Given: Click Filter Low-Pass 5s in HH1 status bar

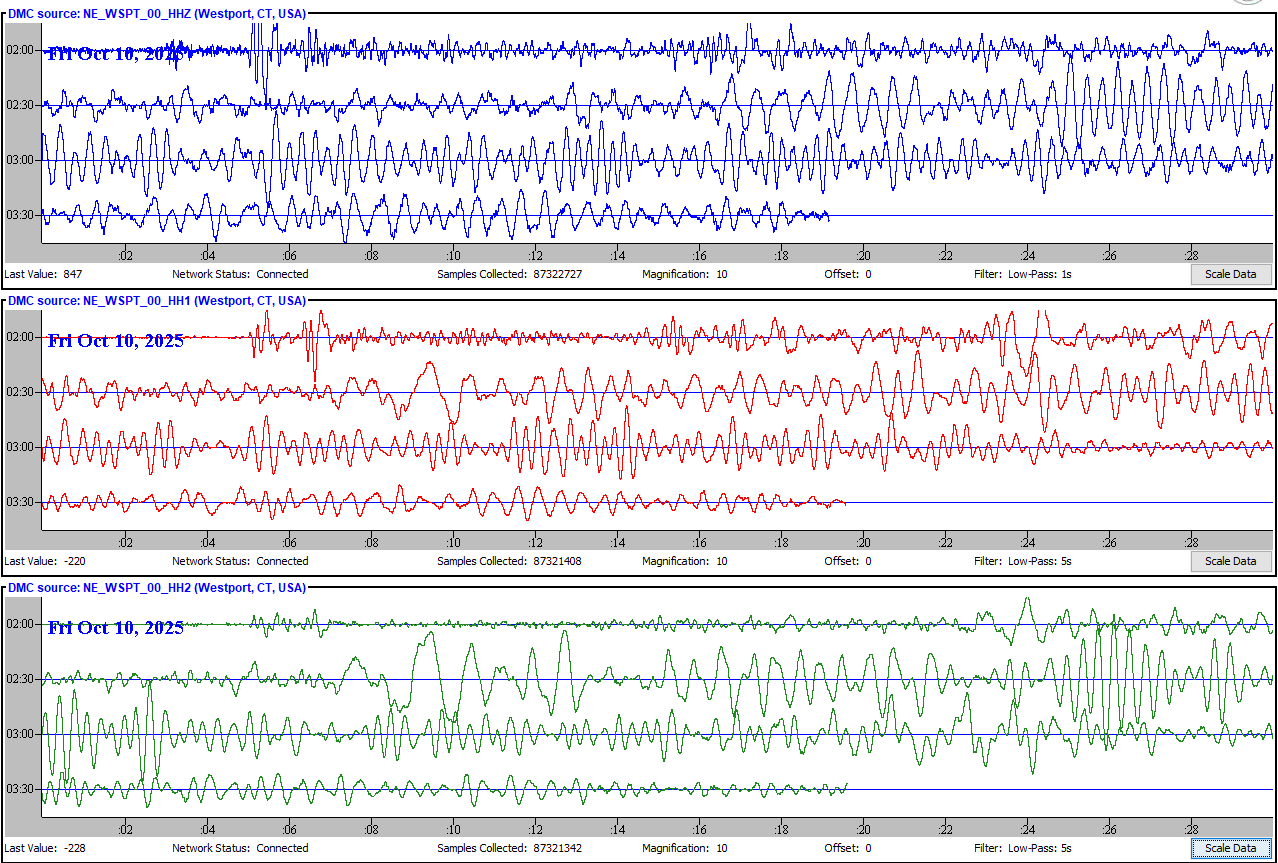Looking at the screenshot, I should coord(1022,561).
